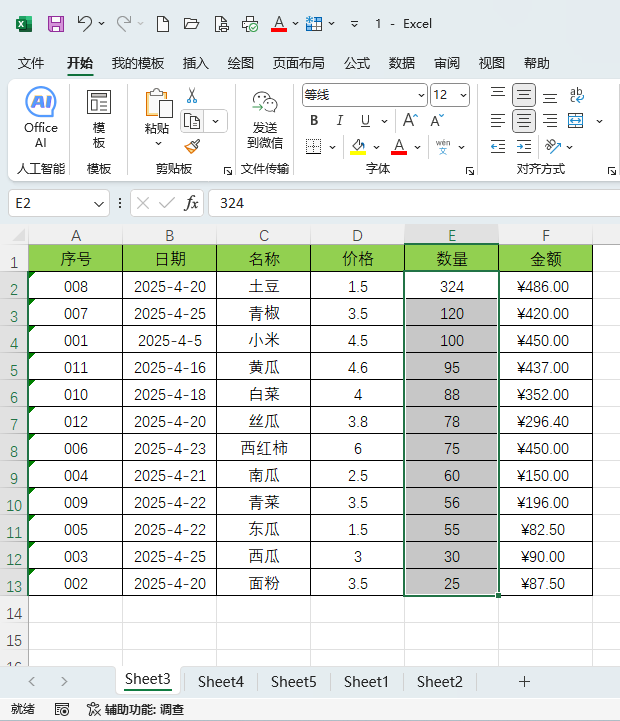The width and height of the screenshot is (620, 721).
Task: Toggle center horizontal alignment
Action: point(524,121)
